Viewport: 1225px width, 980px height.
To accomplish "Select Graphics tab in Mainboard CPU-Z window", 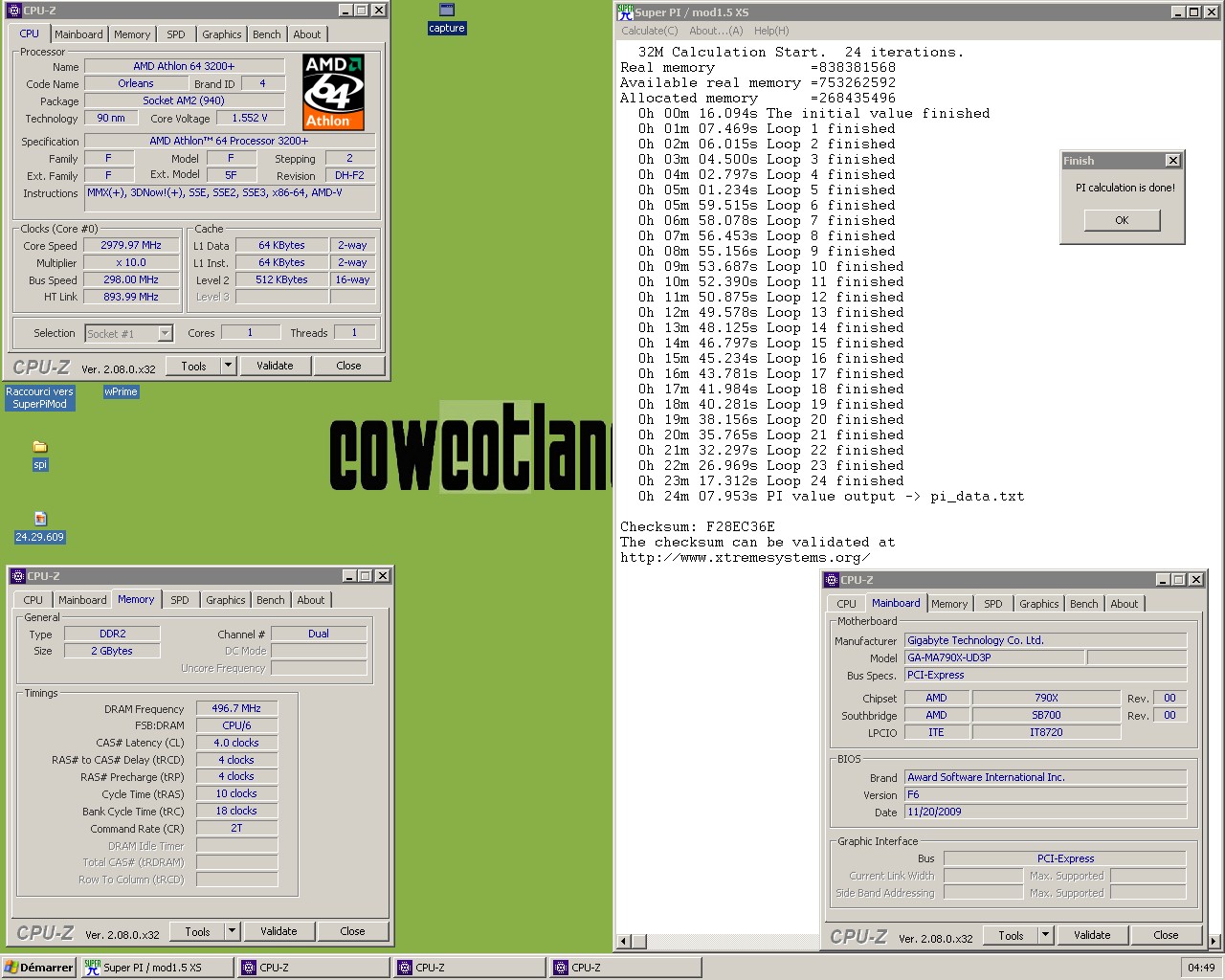I will point(1038,604).
